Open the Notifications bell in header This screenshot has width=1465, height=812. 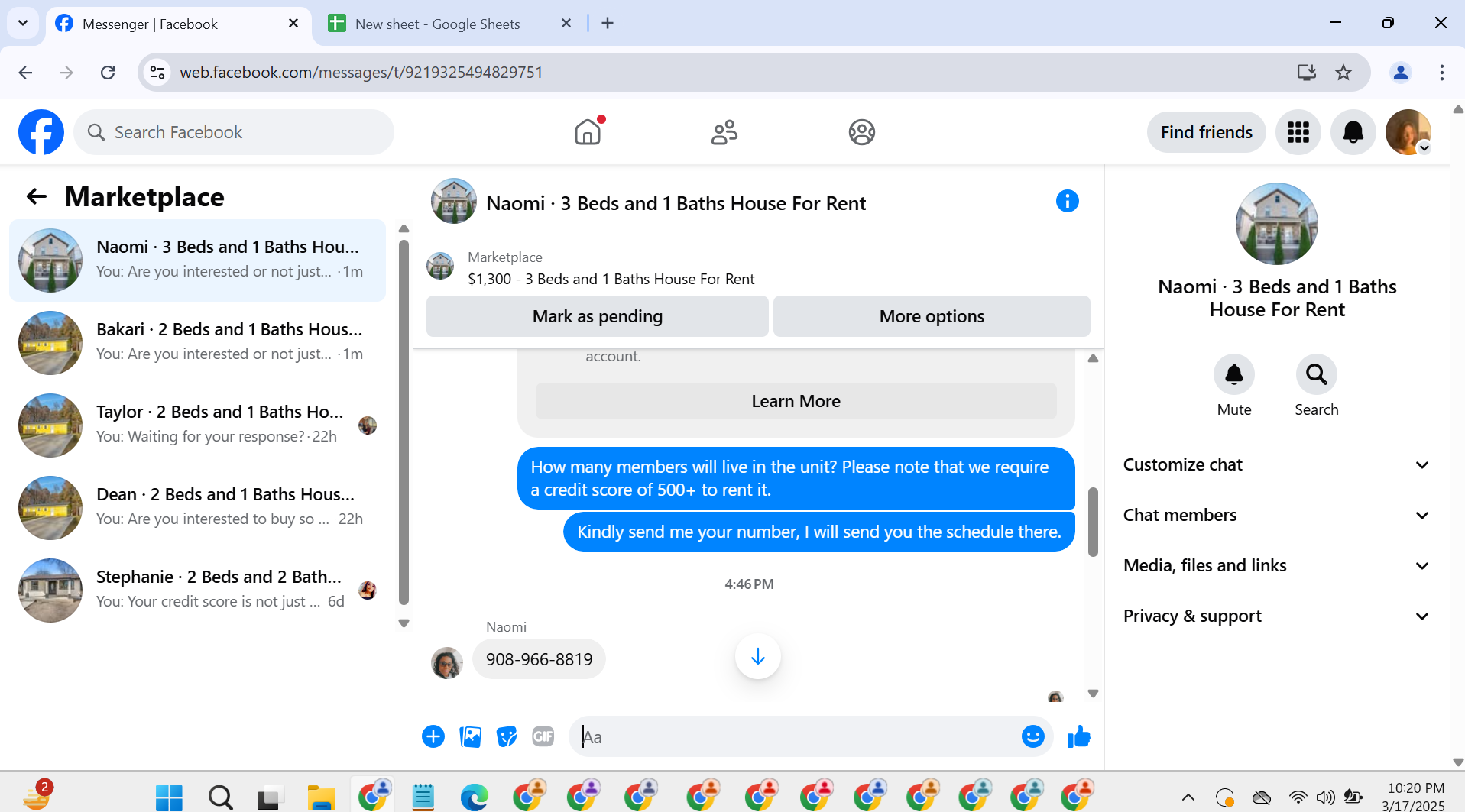(1353, 132)
